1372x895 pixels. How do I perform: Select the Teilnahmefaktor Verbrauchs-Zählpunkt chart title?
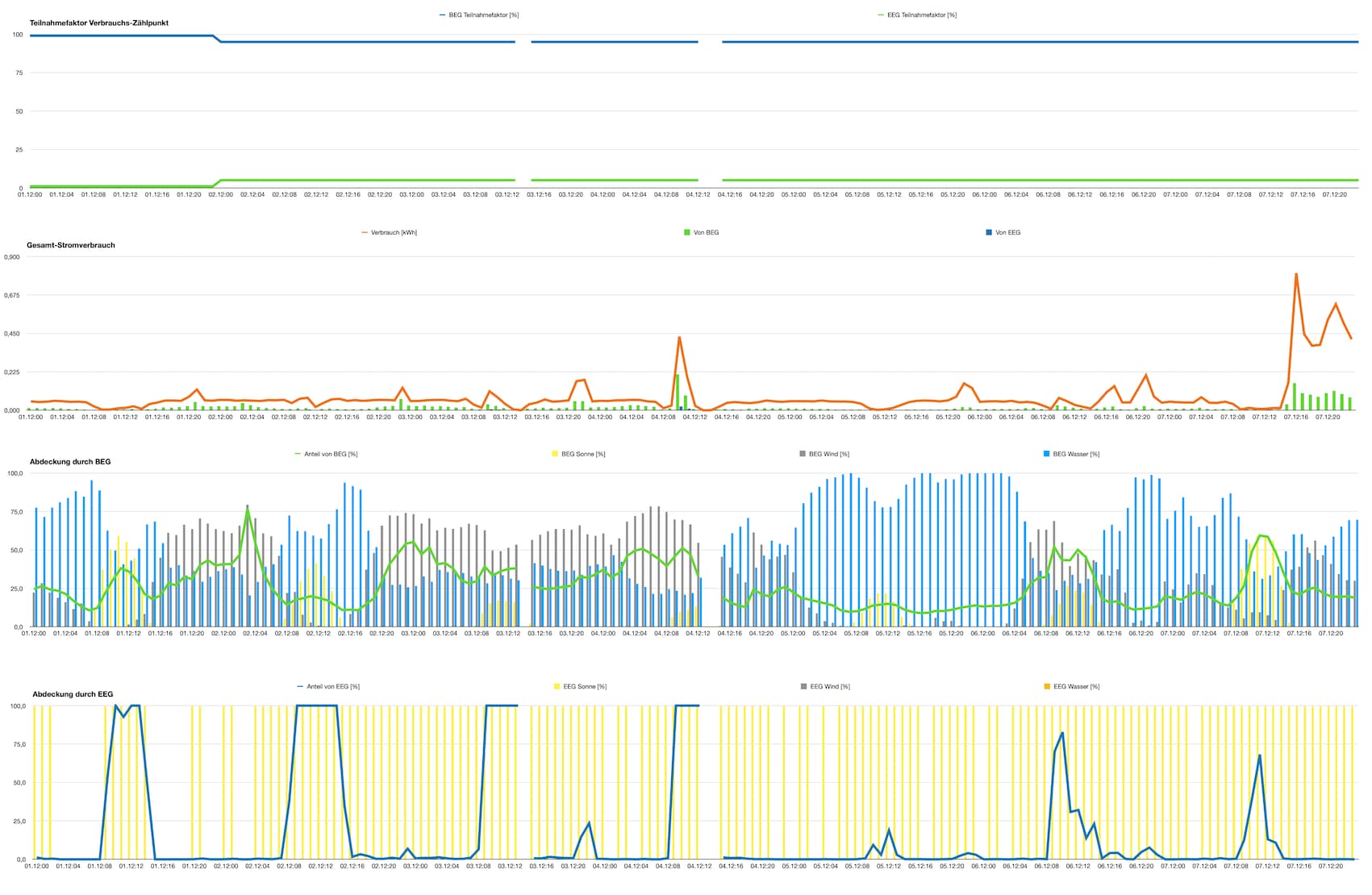pos(98,23)
